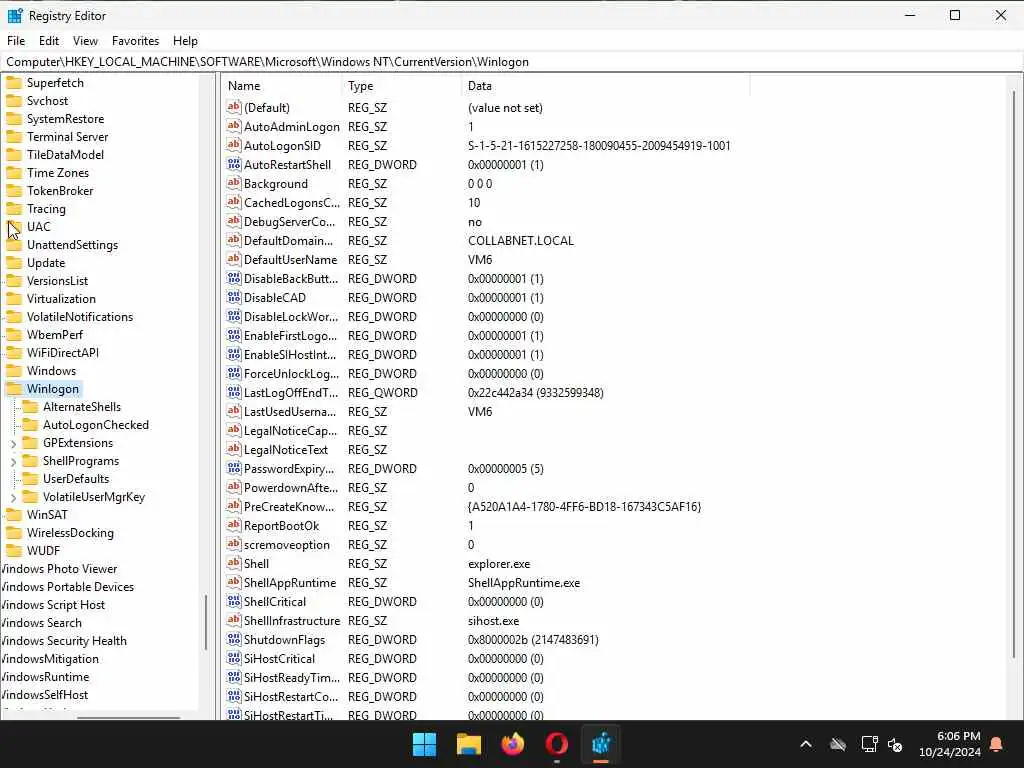Select the Svchost key folder icon

[14, 101]
